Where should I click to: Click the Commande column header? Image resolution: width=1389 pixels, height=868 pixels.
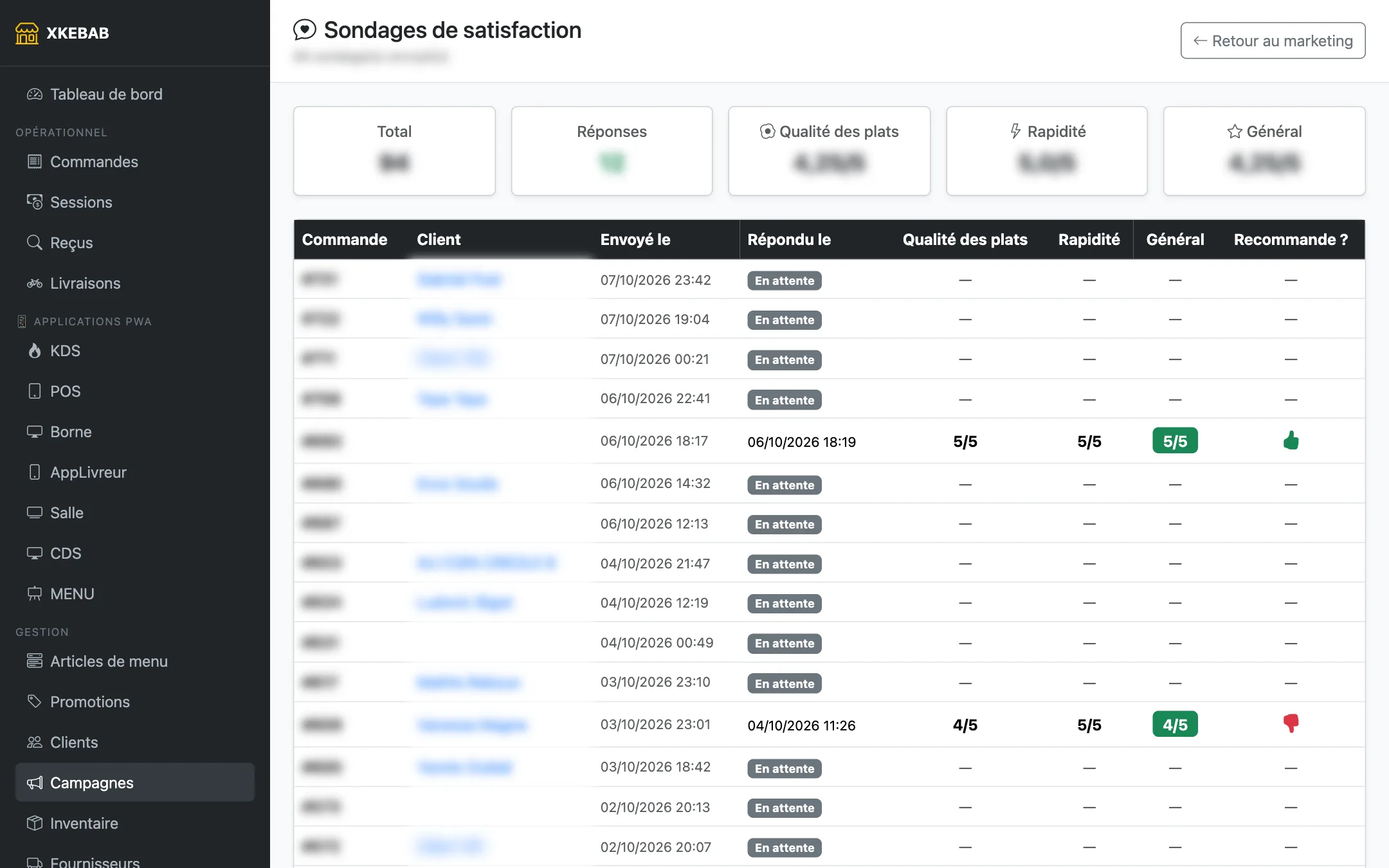pyautogui.click(x=345, y=239)
